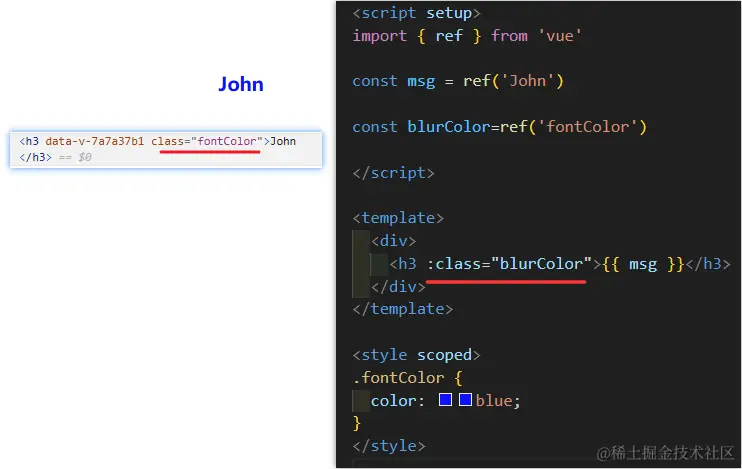The width and height of the screenshot is (742, 469).
Task: Click the const msg = ref('John') line
Action: coord(458,81)
